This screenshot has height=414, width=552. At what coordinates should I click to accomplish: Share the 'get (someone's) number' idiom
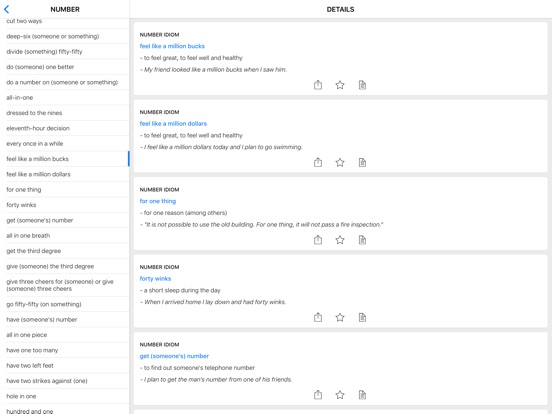point(318,395)
